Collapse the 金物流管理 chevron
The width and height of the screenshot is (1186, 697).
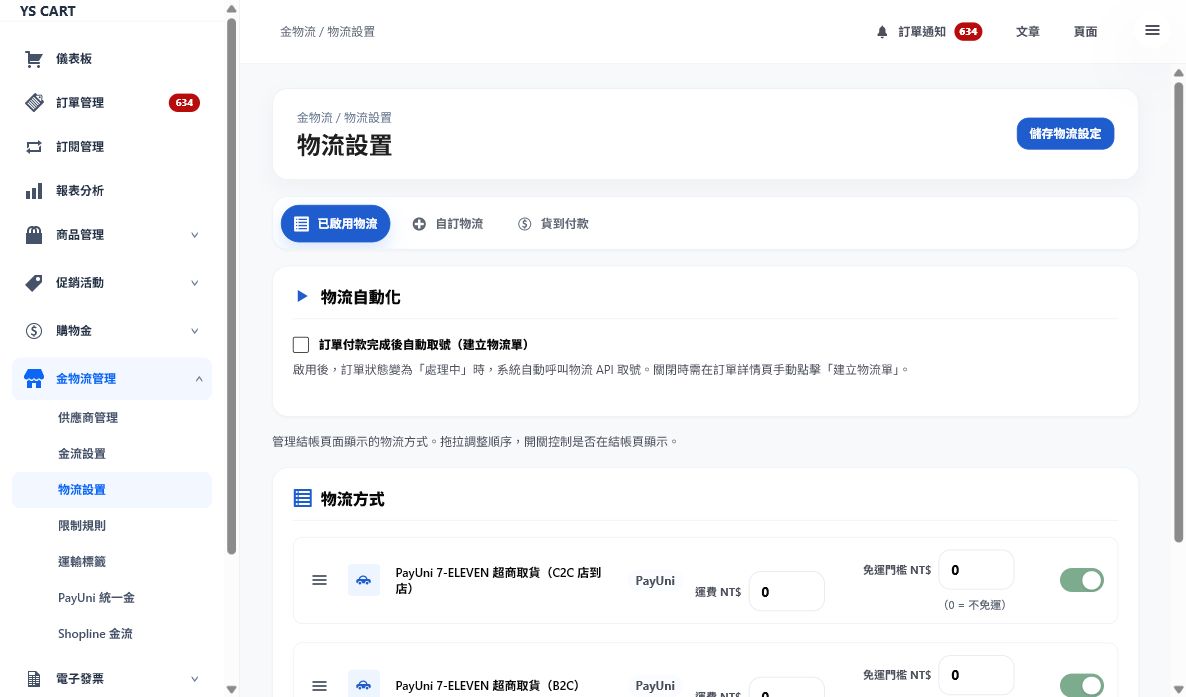click(x=199, y=378)
